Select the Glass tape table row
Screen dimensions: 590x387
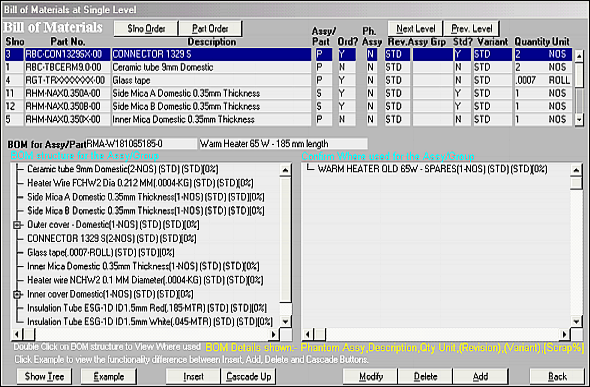289,80
